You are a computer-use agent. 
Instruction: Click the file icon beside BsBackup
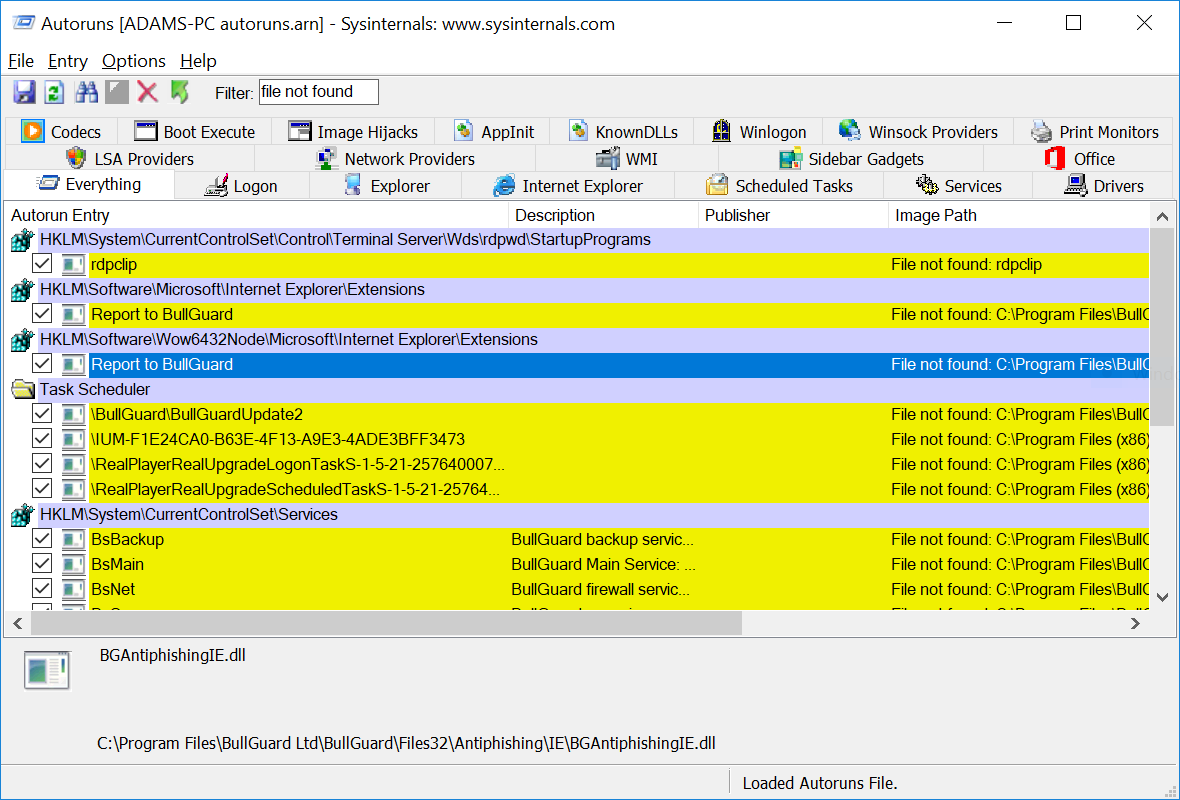coord(73,540)
